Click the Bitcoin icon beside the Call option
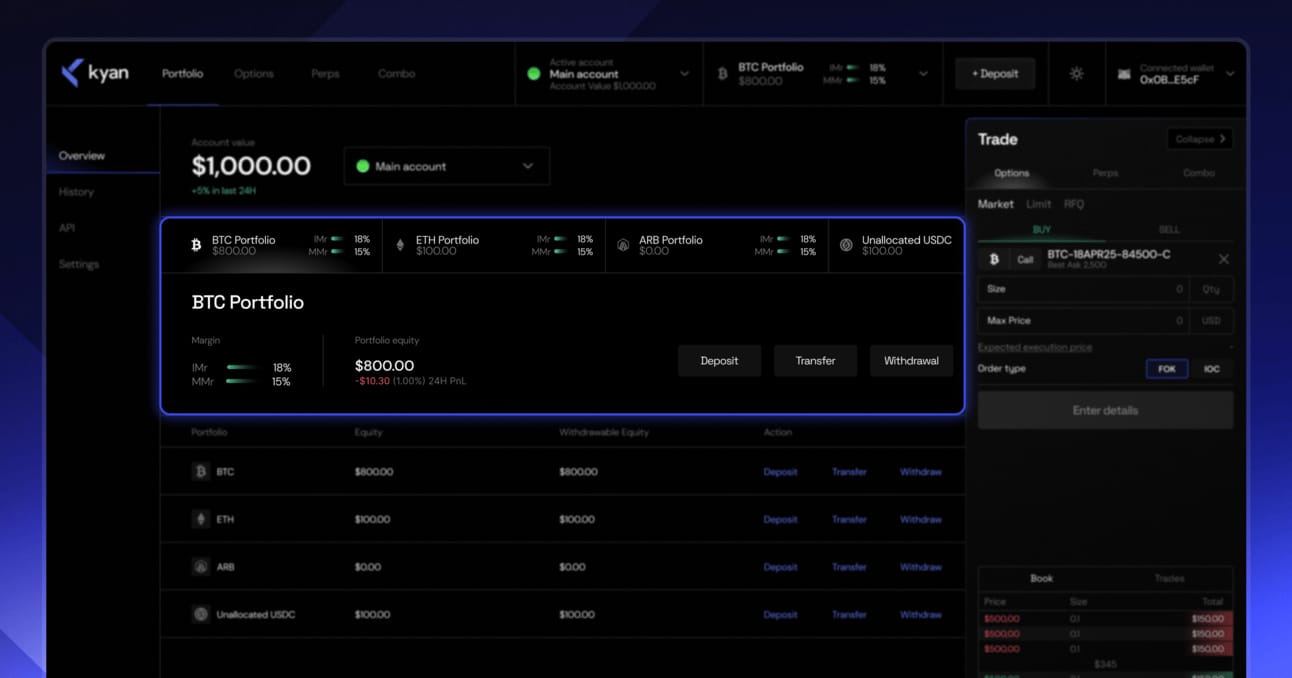Viewport: 1292px width, 678px height. [994, 259]
